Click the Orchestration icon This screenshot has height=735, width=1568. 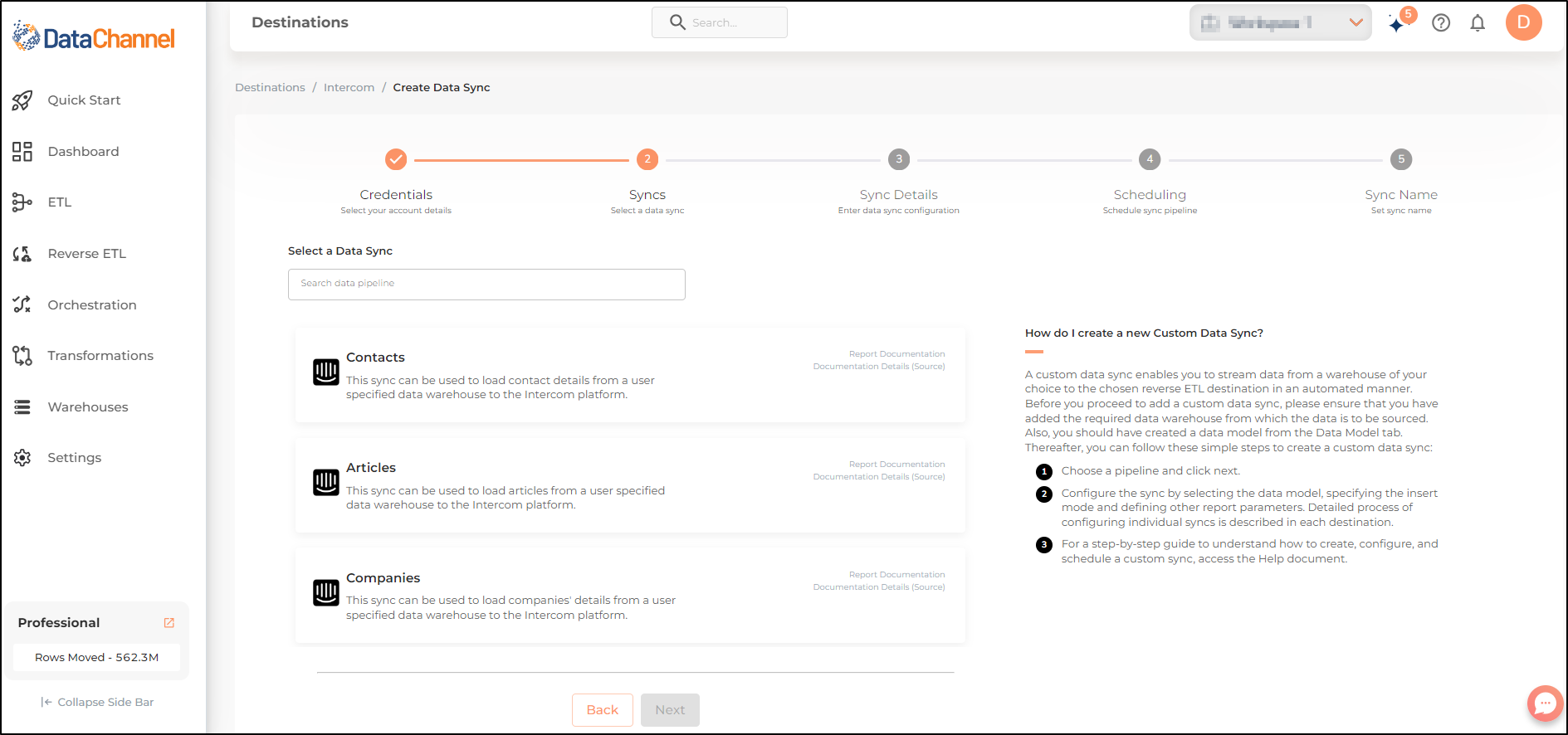click(x=22, y=304)
